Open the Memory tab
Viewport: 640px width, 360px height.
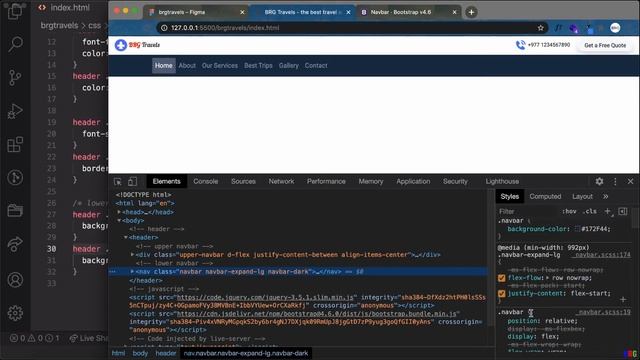(371, 181)
